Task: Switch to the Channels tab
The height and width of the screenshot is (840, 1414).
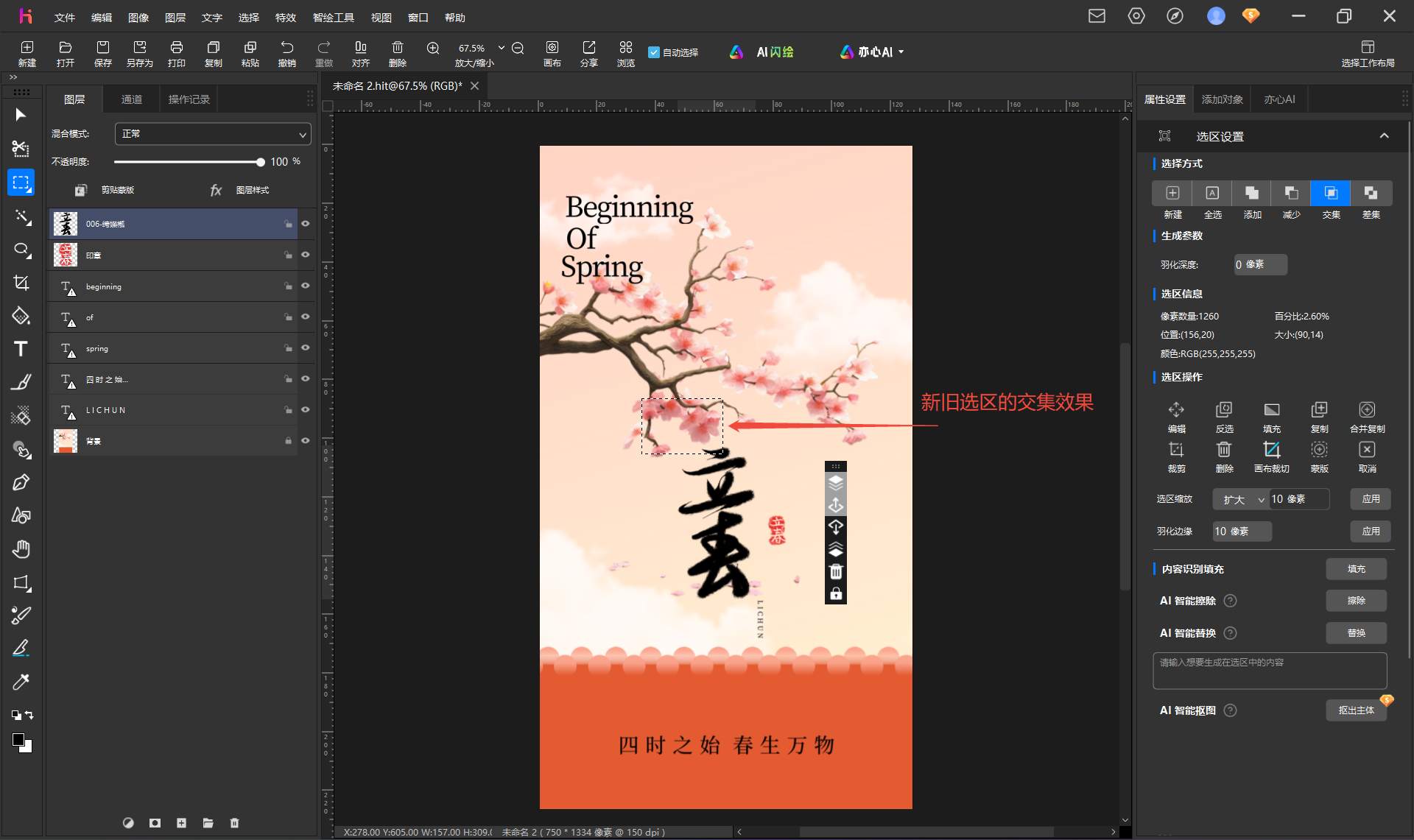Action: pyautogui.click(x=132, y=99)
